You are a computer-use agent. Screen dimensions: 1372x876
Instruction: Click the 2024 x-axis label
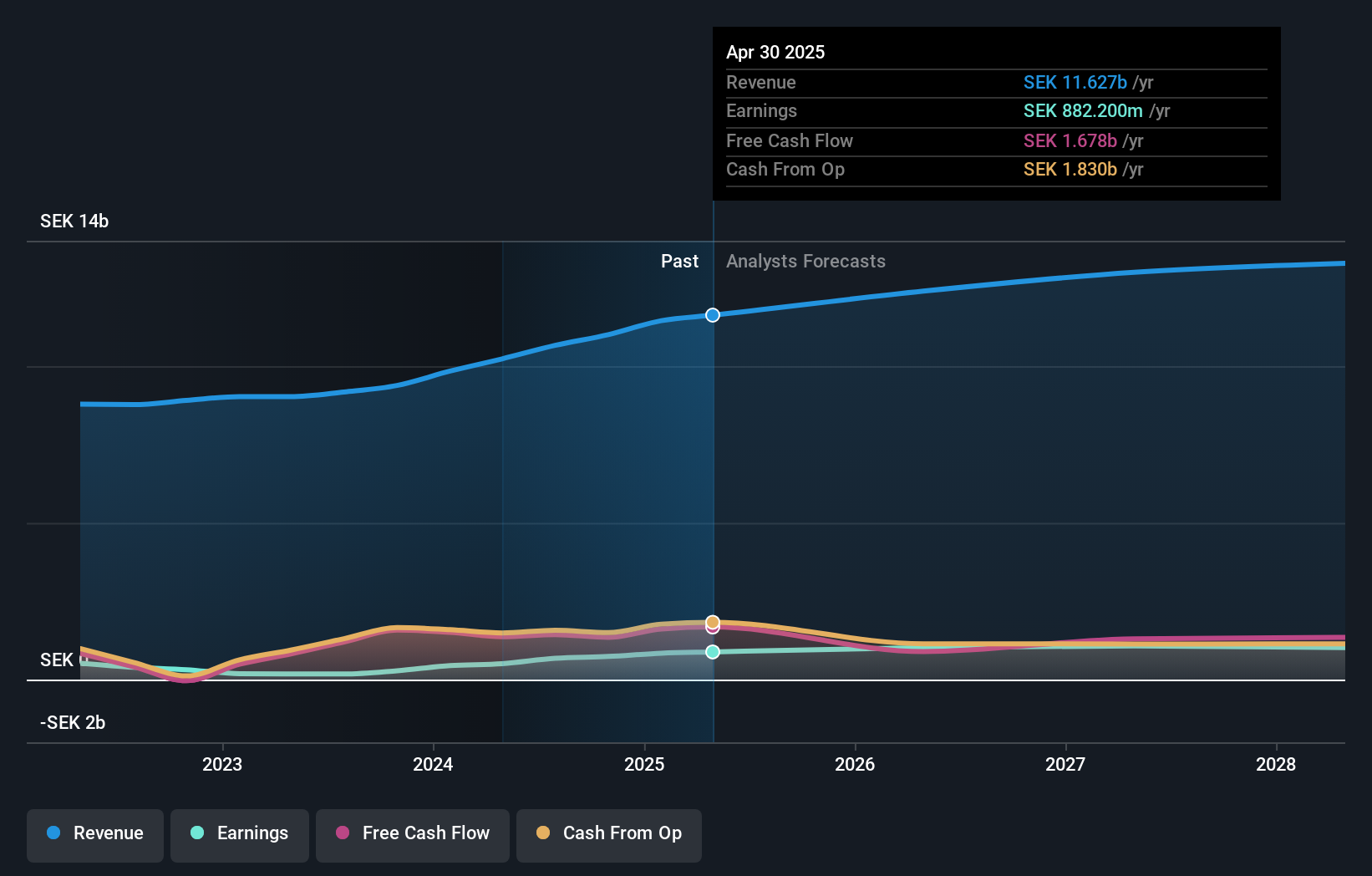433,764
